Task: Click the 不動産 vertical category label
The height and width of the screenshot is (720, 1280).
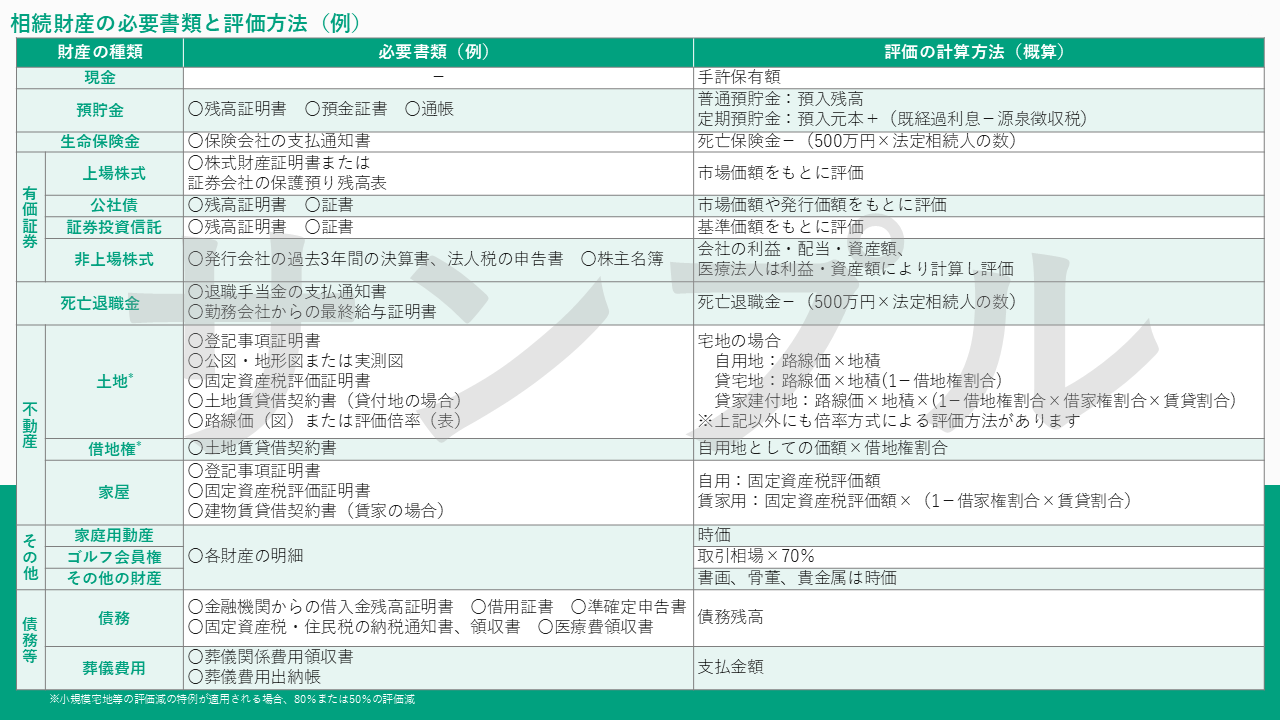Action: (31, 425)
